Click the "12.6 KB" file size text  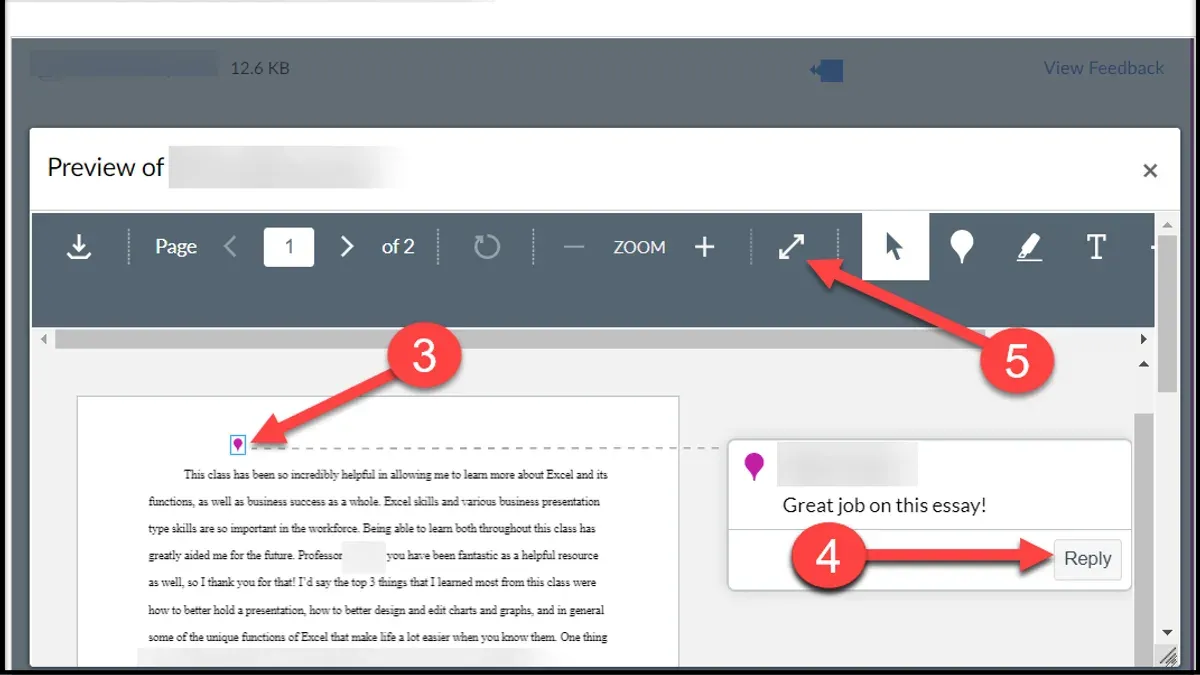point(260,69)
